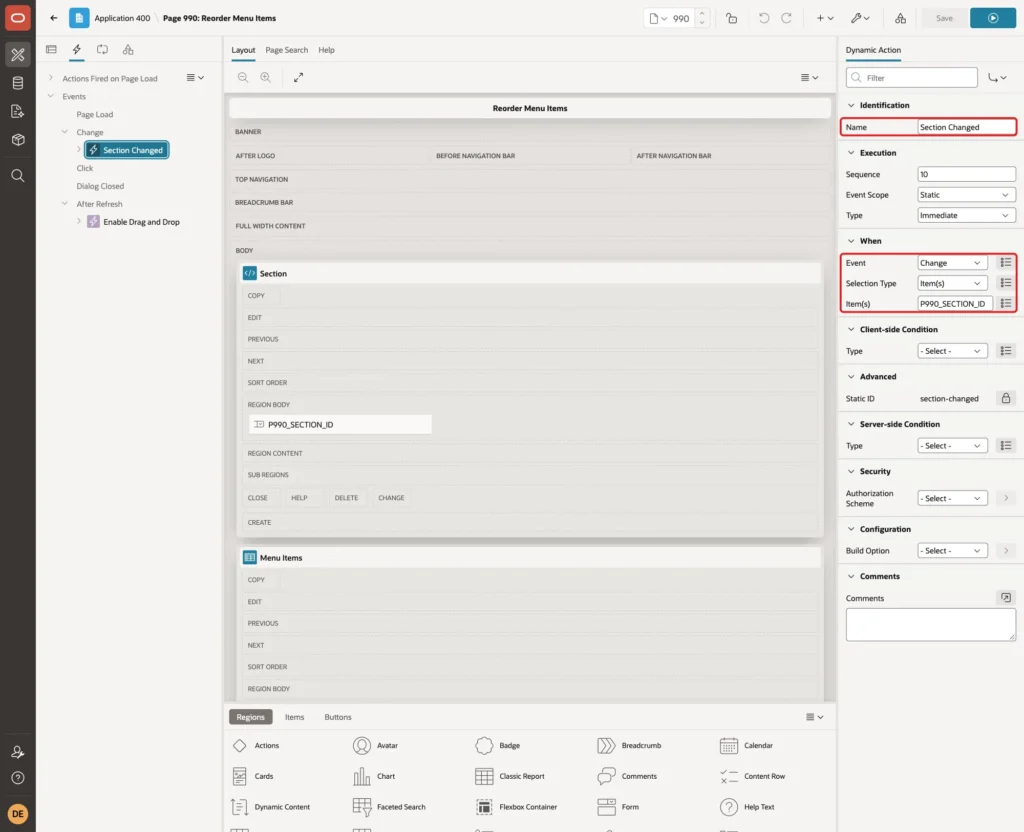The height and width of the screenshot is (832, 1024).
Task: Open the Selection Type dropdown
Action: [952, 283]
